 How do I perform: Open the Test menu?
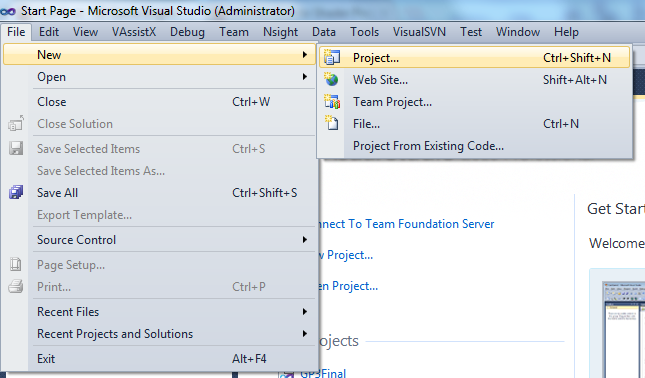coord(471,32)
